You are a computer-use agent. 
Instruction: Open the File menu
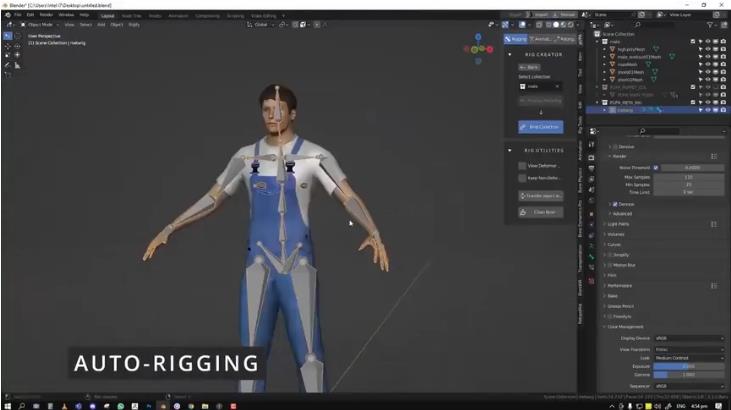click(x=18, y=15)
